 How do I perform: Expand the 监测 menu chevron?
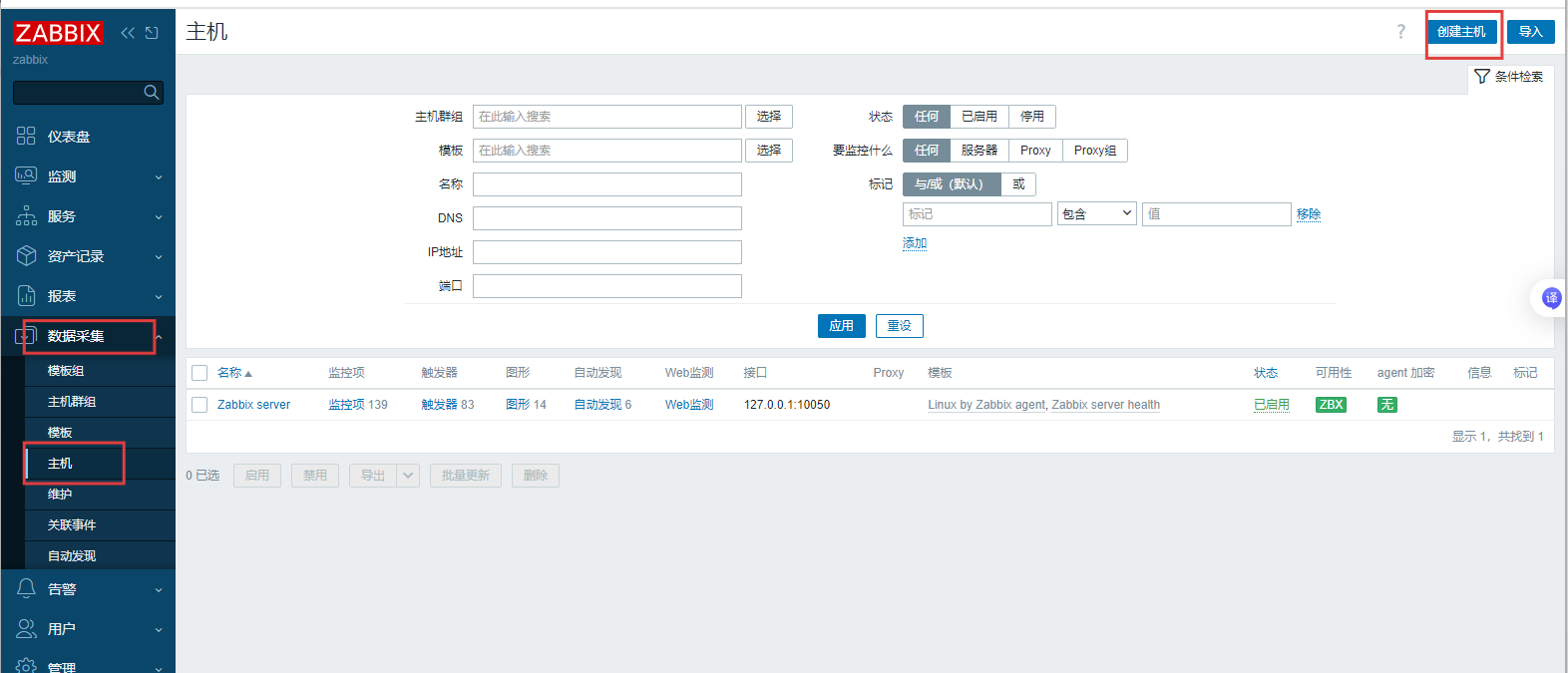click(x=159, y=177)
